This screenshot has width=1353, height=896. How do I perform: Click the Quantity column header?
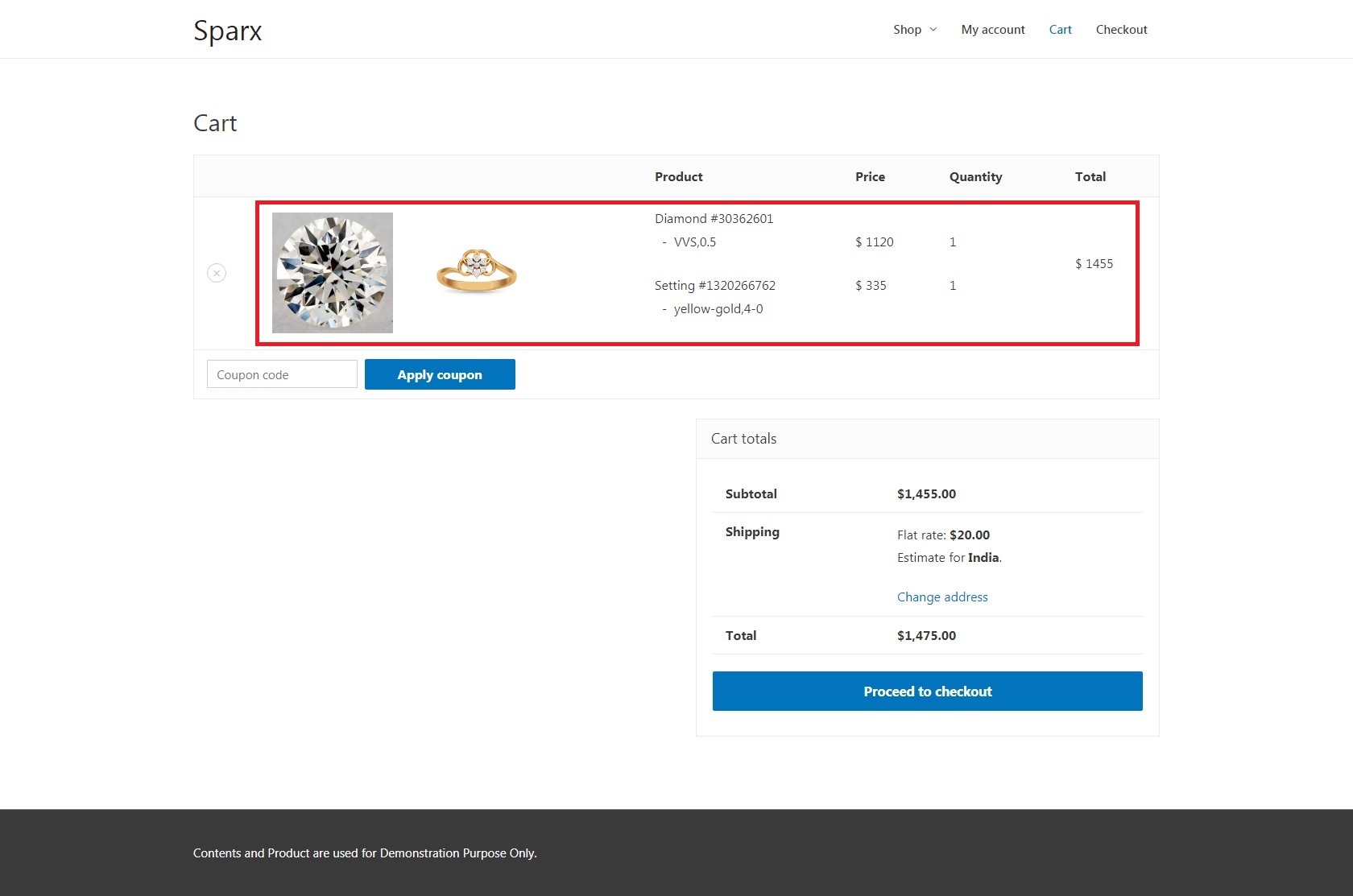(x=975, y=177)
